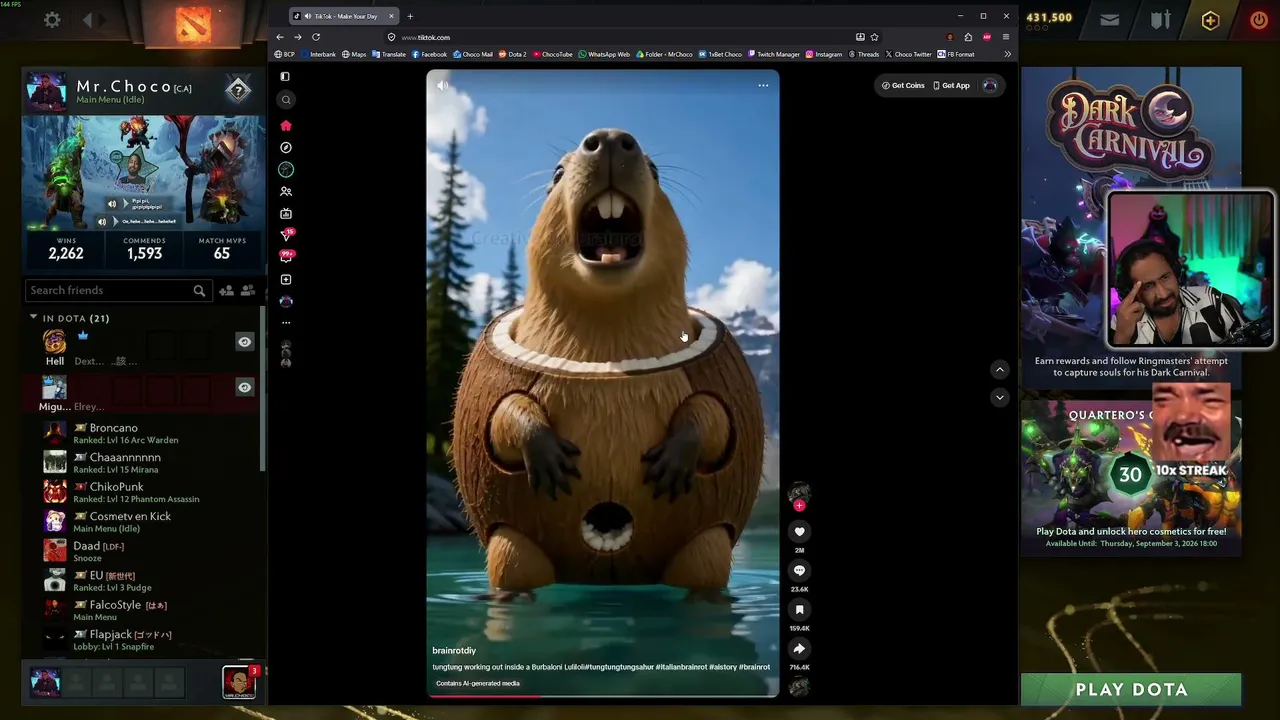Seek using the TikTok video progress bar
This screenshot has height=720, width=1280.
click(x=603, y=696)
